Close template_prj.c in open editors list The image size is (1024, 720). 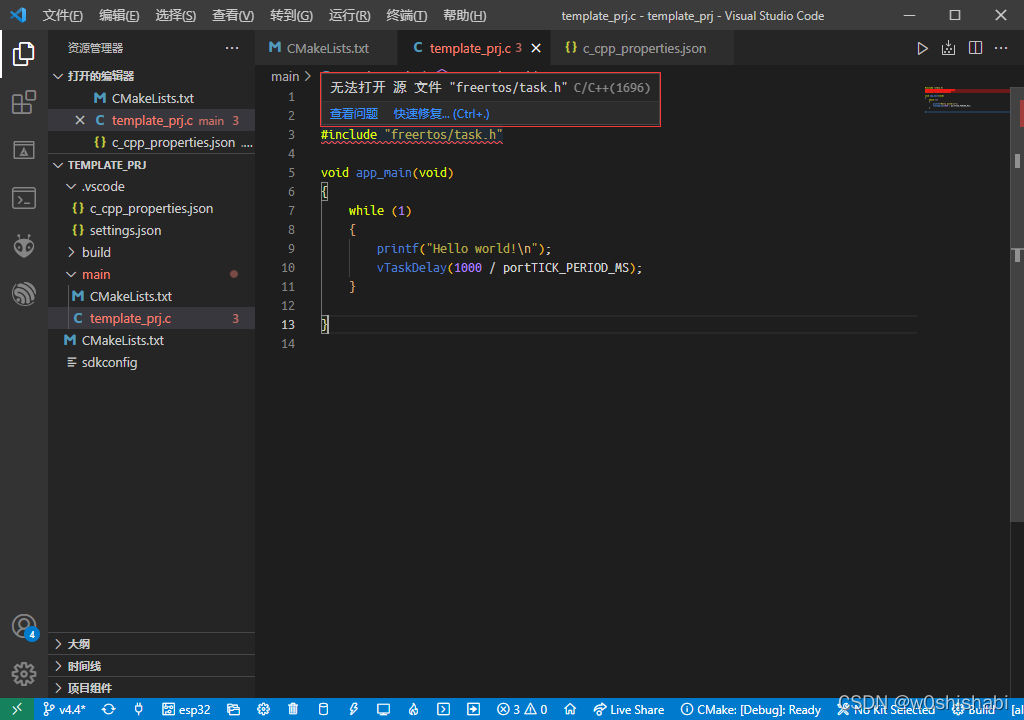[80, 120]
